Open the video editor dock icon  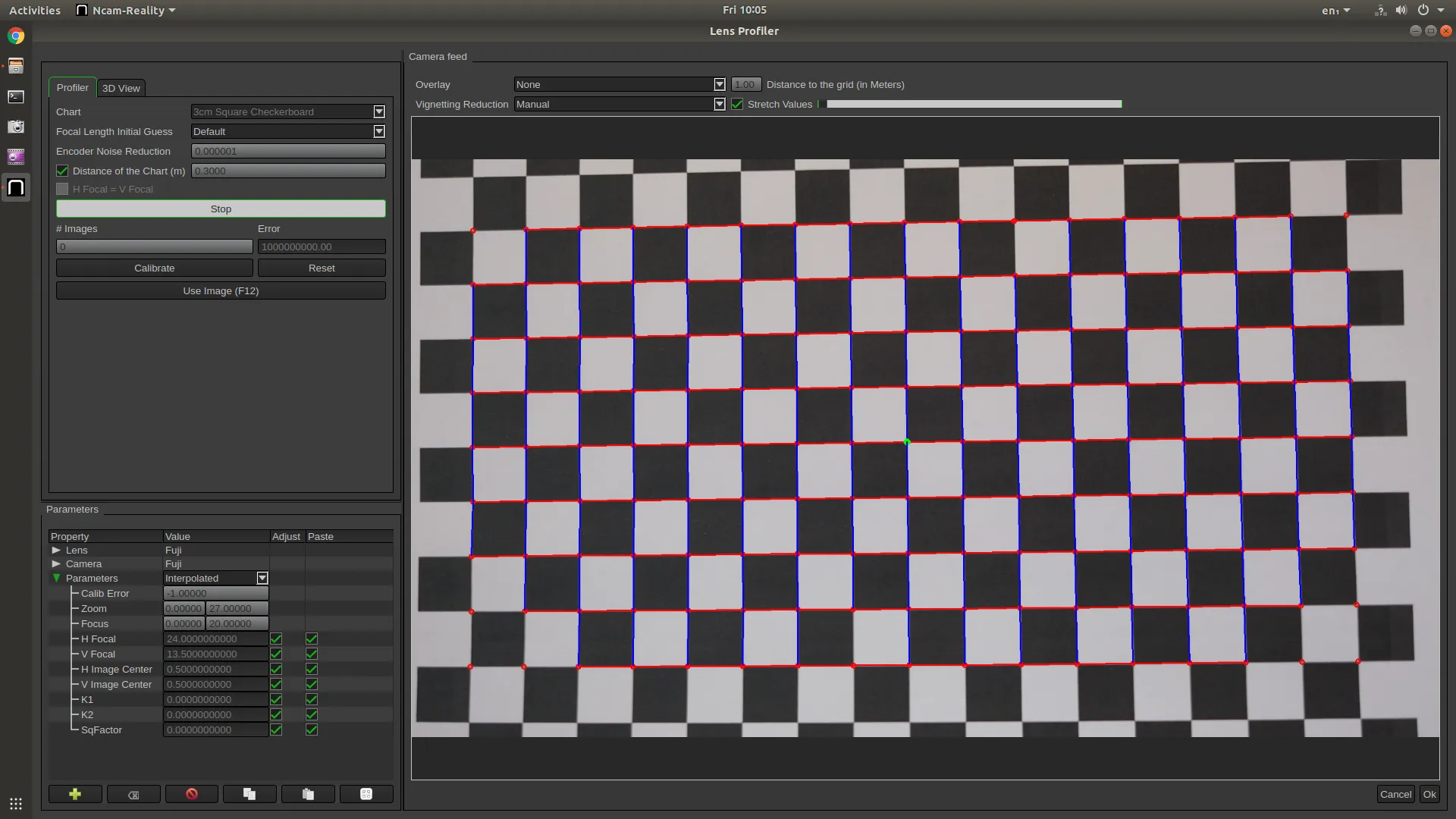pos(16,157)
